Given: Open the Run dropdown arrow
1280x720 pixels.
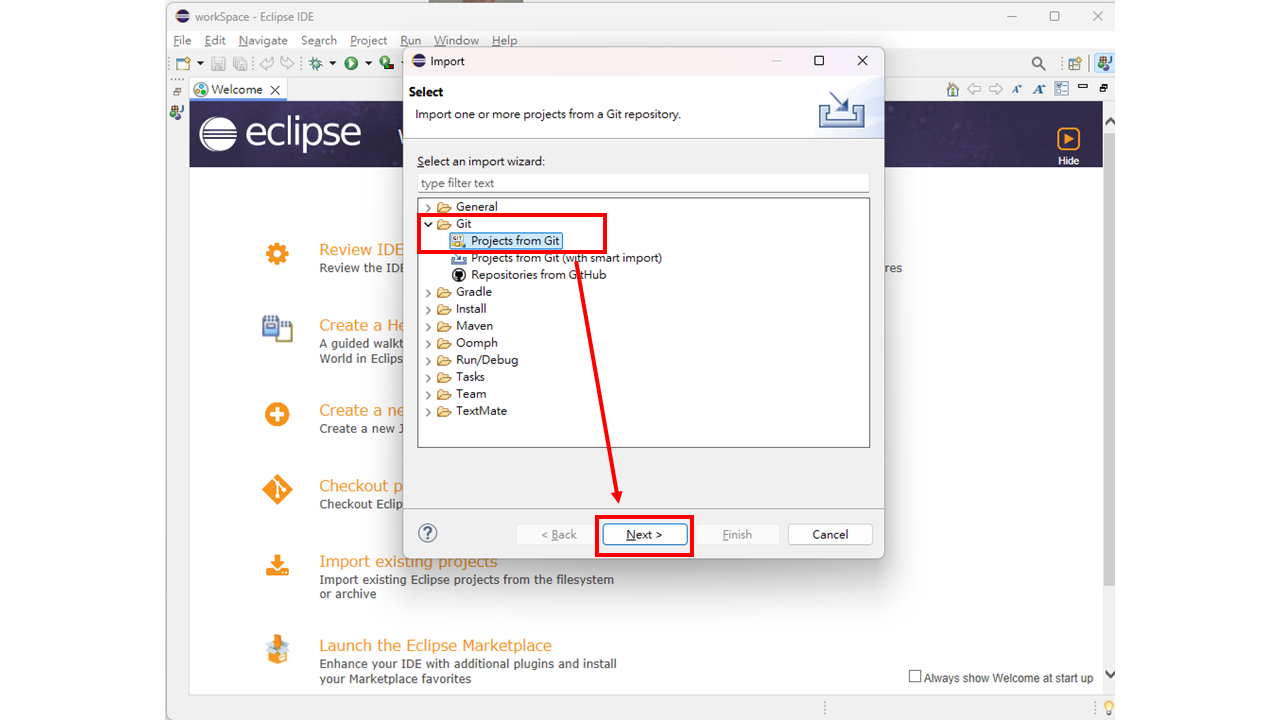Looking at the screenshot, I should click(368, 63).
